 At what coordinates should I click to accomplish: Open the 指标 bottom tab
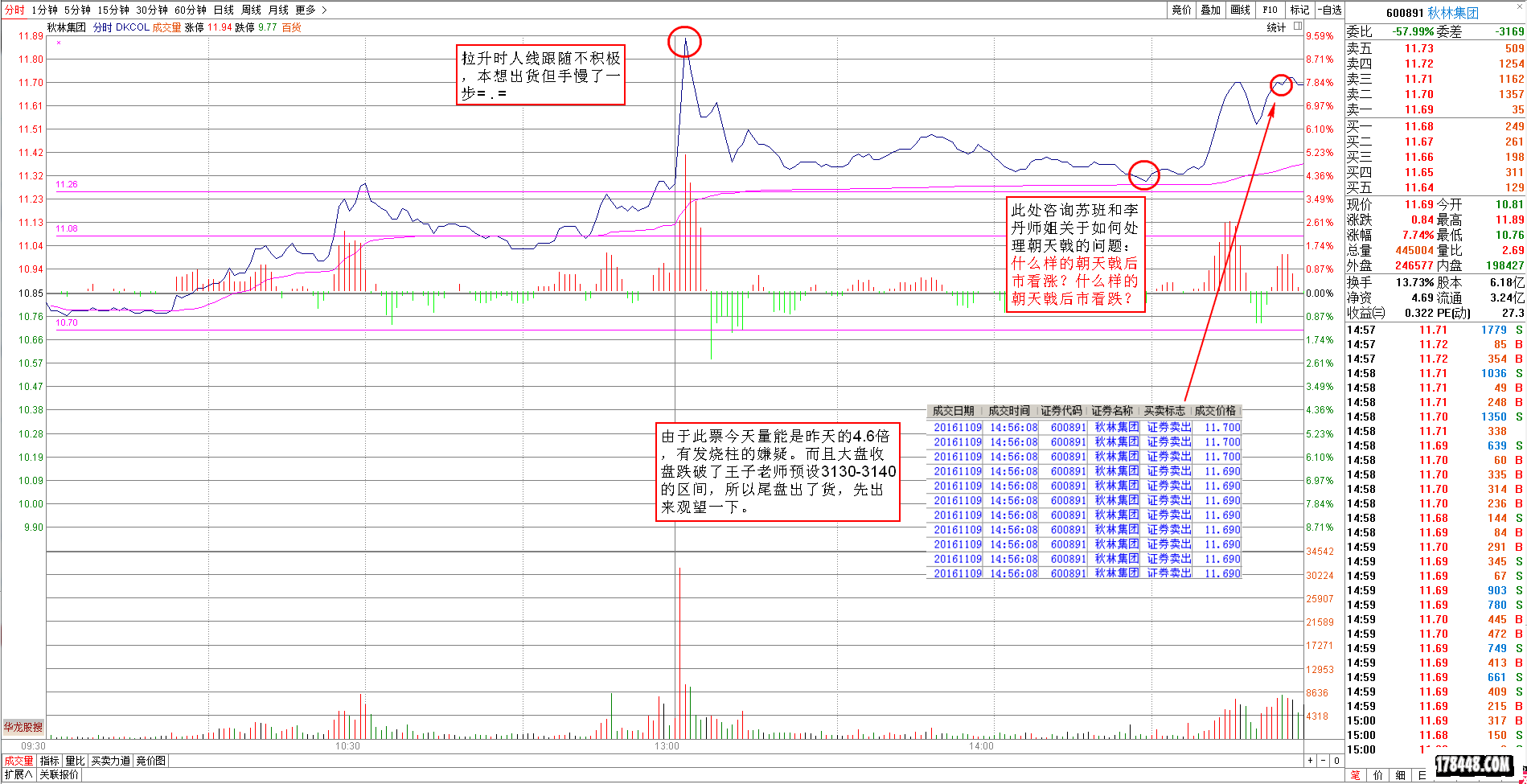(x=50, y=761)
